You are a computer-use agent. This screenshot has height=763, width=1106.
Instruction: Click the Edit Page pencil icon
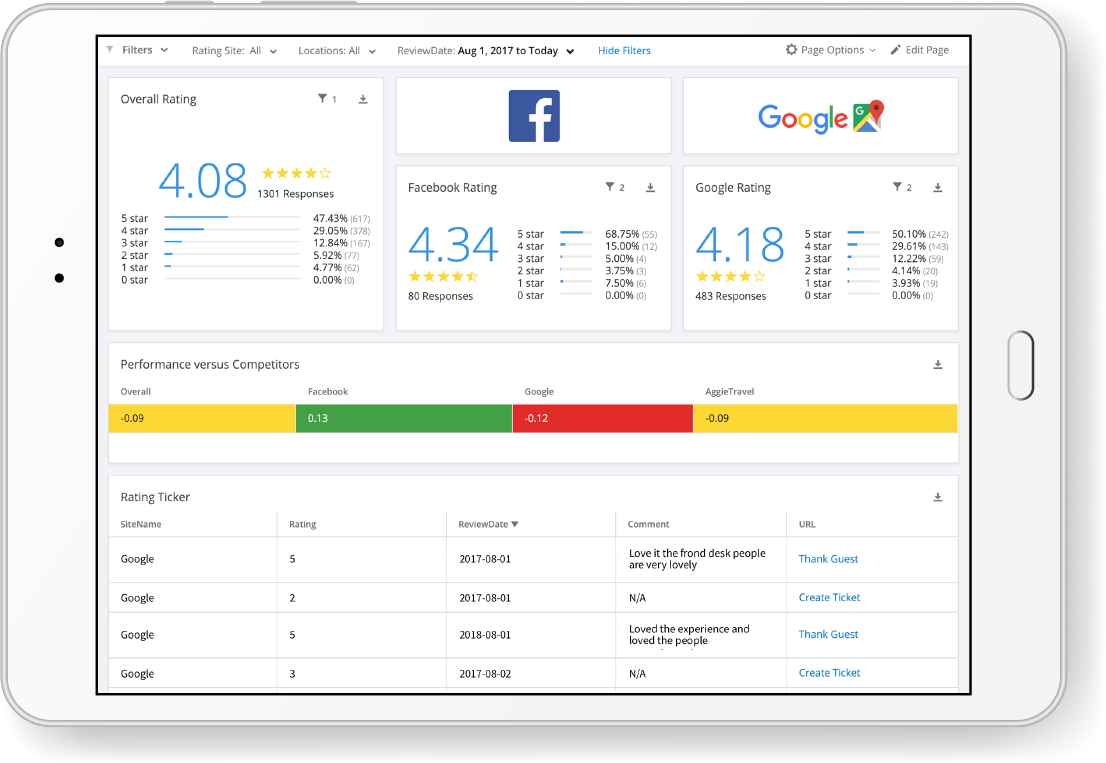pyautogui.click(x=896, y=50)
